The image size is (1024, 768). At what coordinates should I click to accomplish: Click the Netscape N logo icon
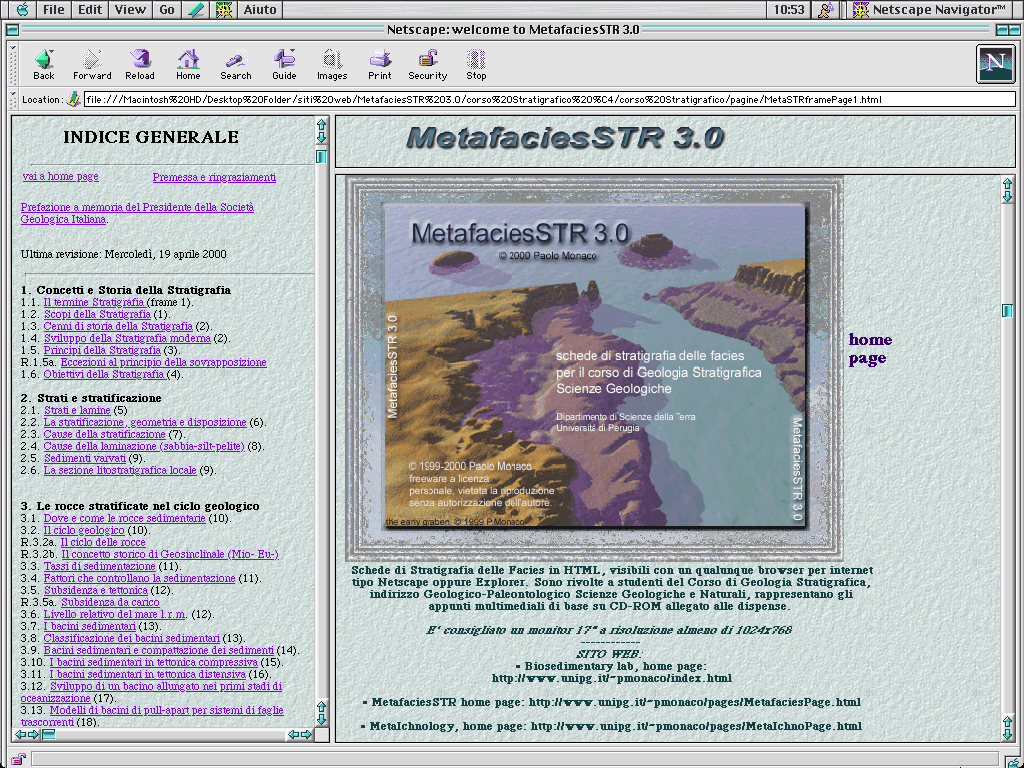click(995, 64)
